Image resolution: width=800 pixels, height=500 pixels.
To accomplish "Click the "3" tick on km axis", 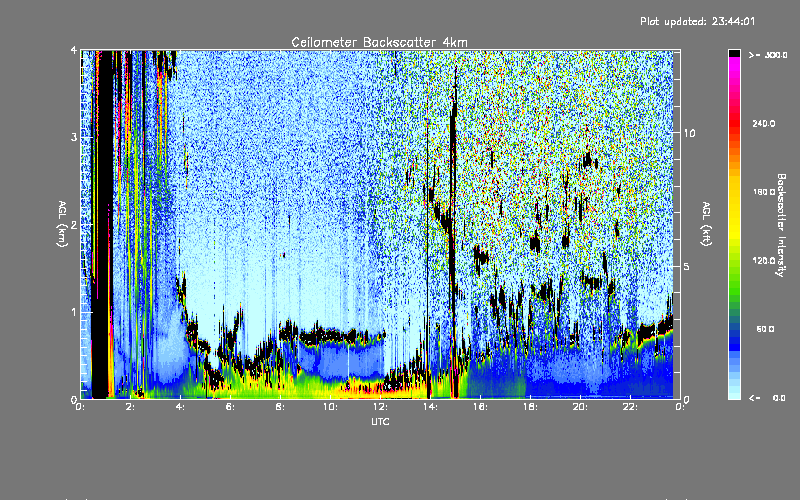I will [x=74, y=137].
